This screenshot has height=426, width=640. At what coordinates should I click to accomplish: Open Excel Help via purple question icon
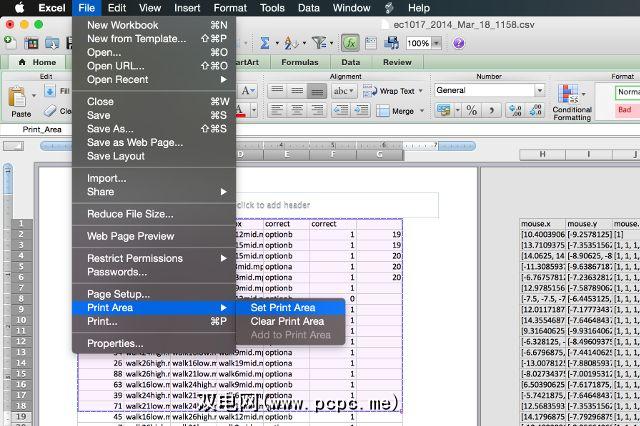458,43
